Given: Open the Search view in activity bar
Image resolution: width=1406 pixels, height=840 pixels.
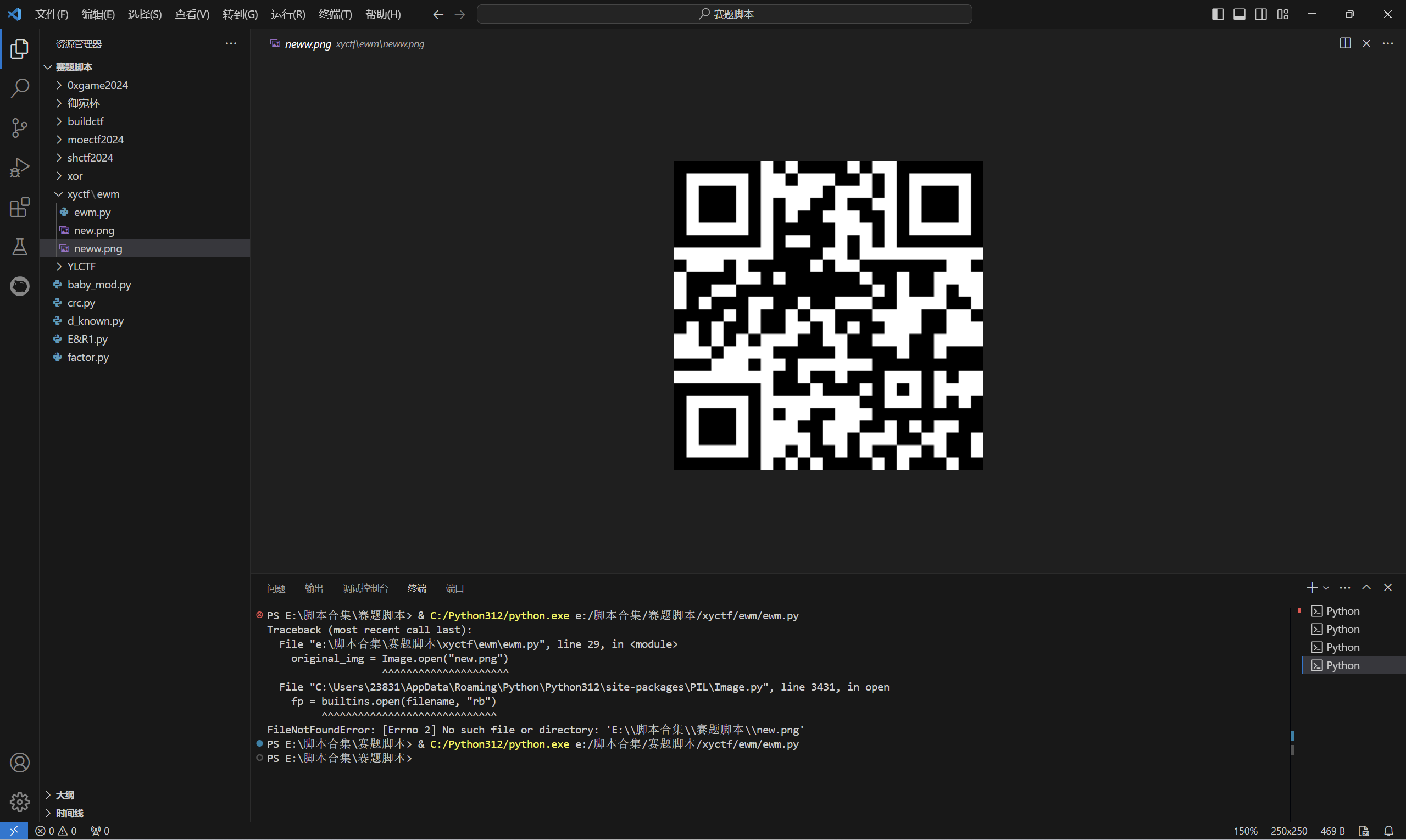Looking at the screenshot, I should pos(19,88).
